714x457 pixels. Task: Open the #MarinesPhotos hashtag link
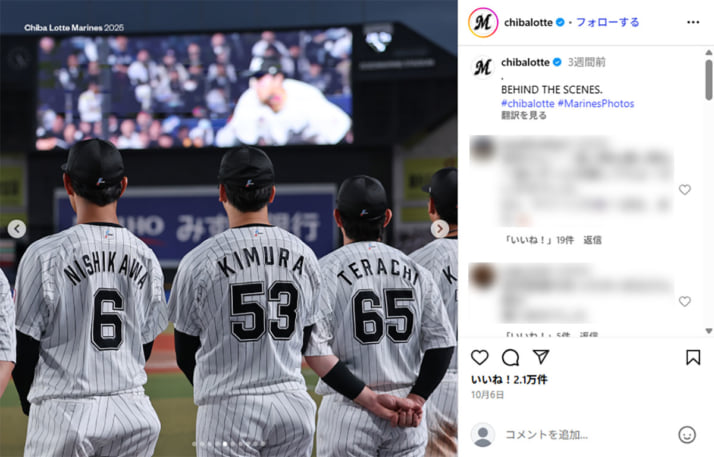[596, 103]
